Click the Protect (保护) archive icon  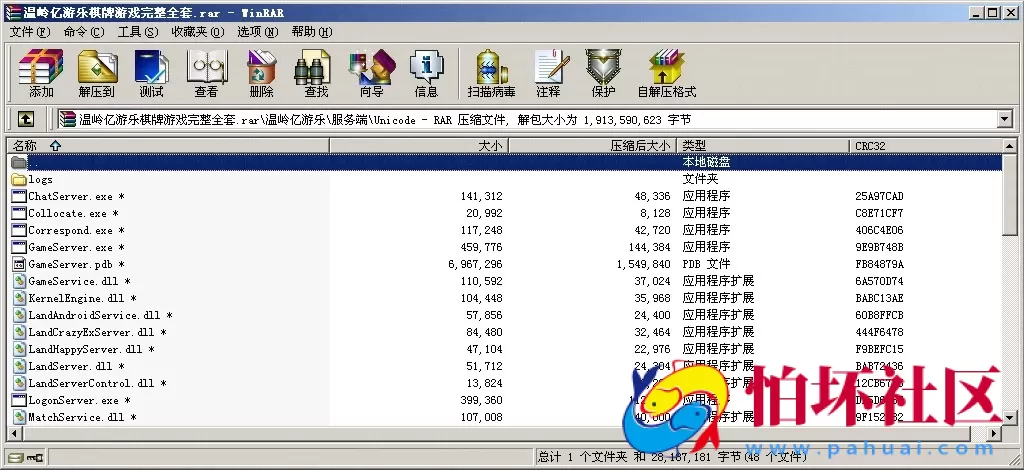[603, 73]
